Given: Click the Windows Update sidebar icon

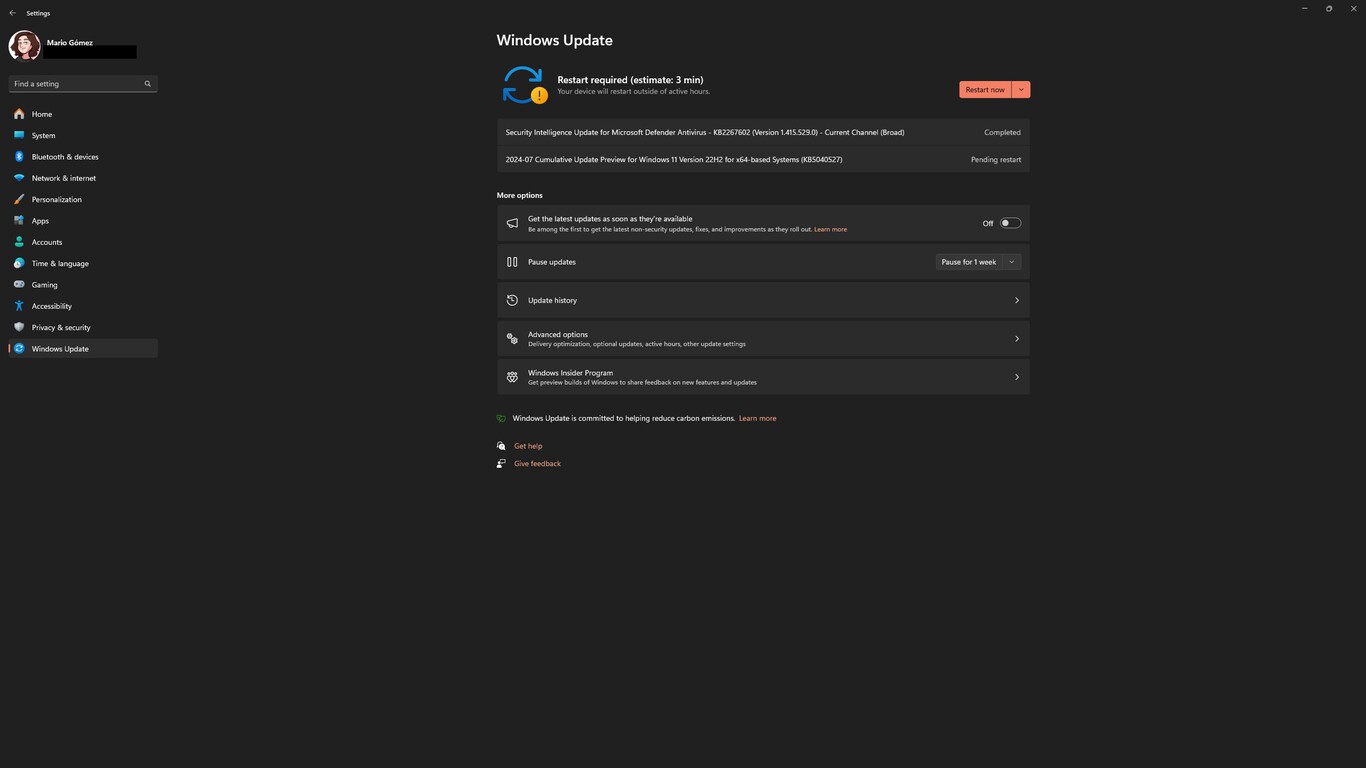Looking at the screenshot, I should pos(19,349).
